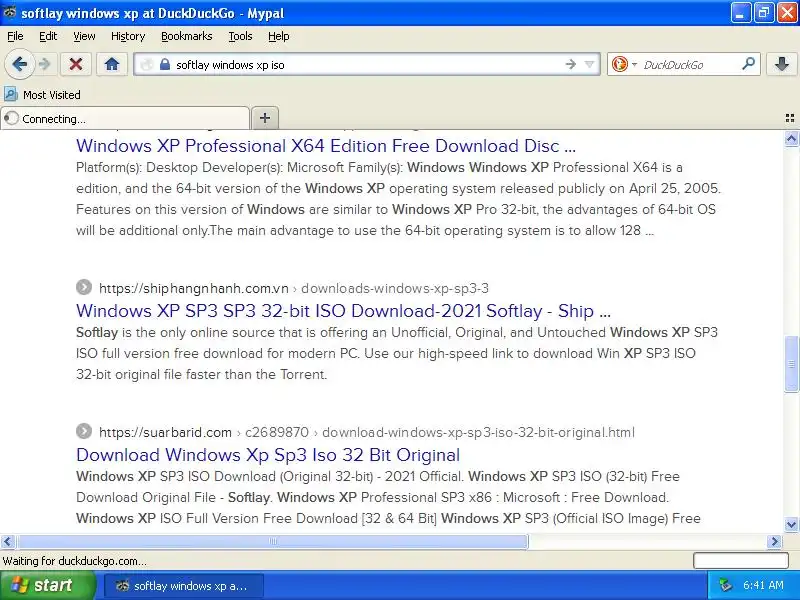Open the Most Visited bookmarks folder
The height and width of the screenshot is (600, 800).
pos(42,95)
